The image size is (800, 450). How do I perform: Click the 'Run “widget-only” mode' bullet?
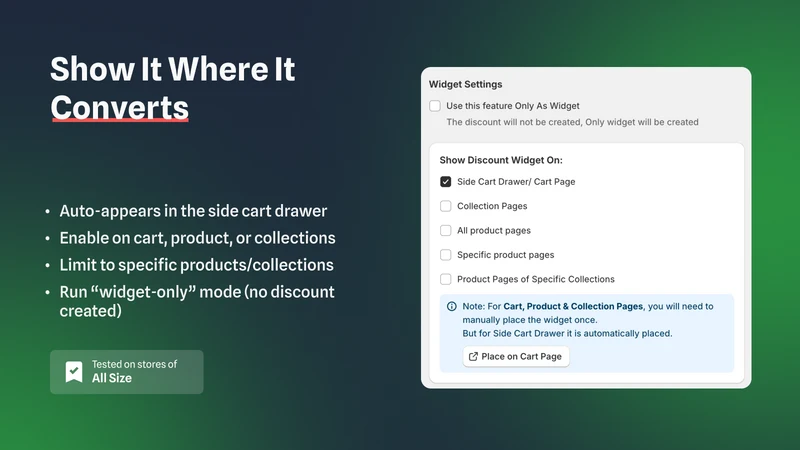coord(197,301)
